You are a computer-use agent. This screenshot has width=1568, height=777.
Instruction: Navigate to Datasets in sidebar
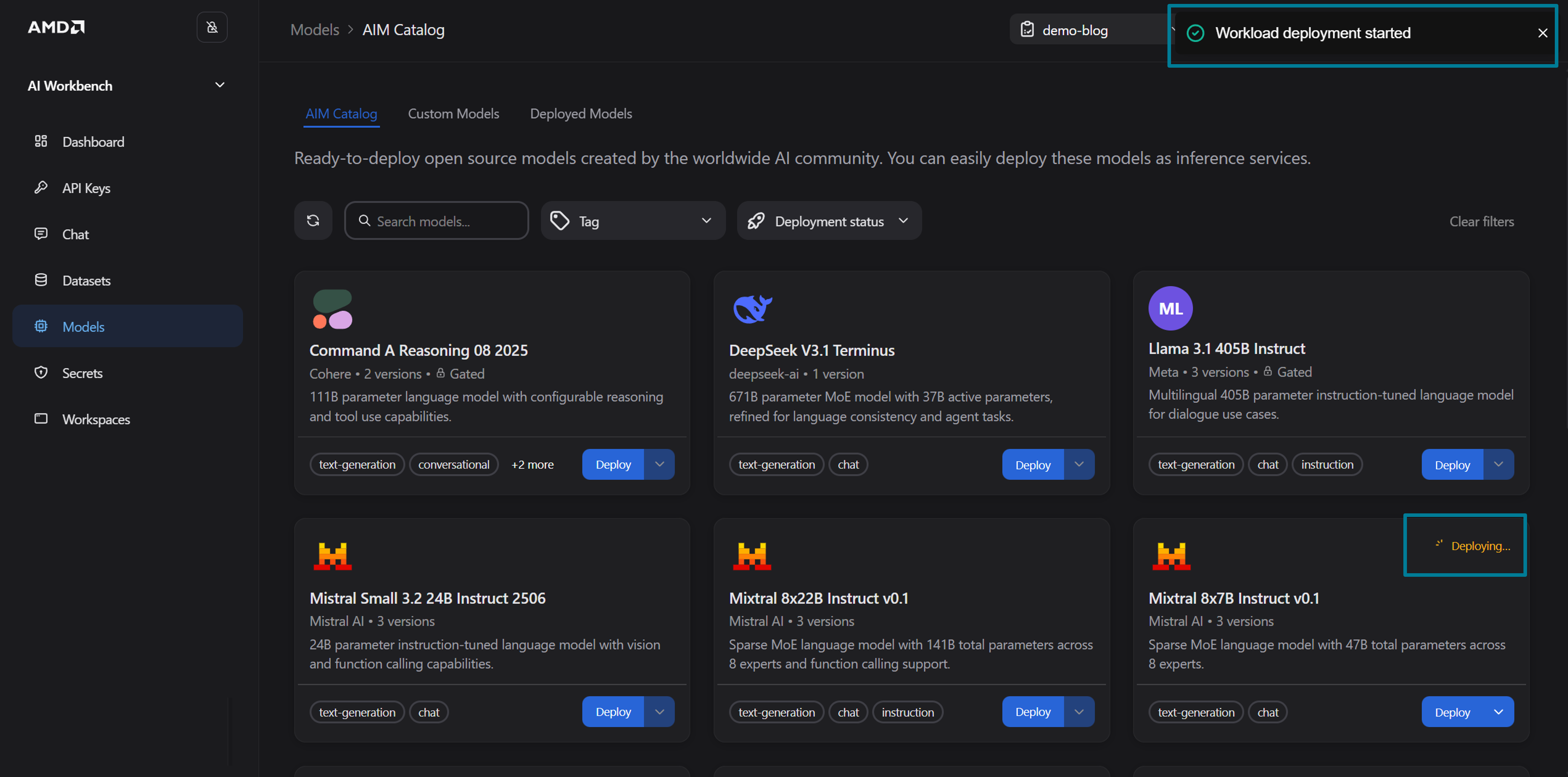pos(87,280)
